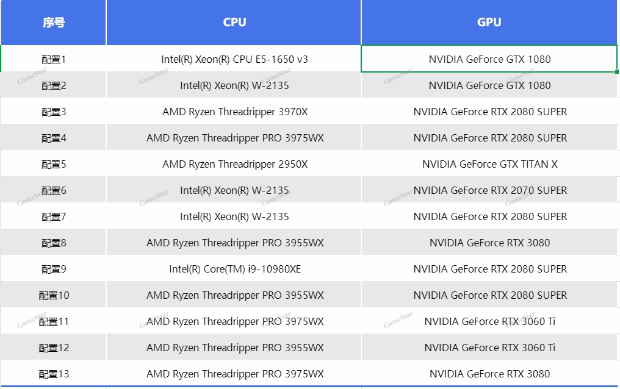The height and width of the screenshot is (389, 620).
Task: Select the 配置2 row label cell
Action: click(x=53, y=85)
